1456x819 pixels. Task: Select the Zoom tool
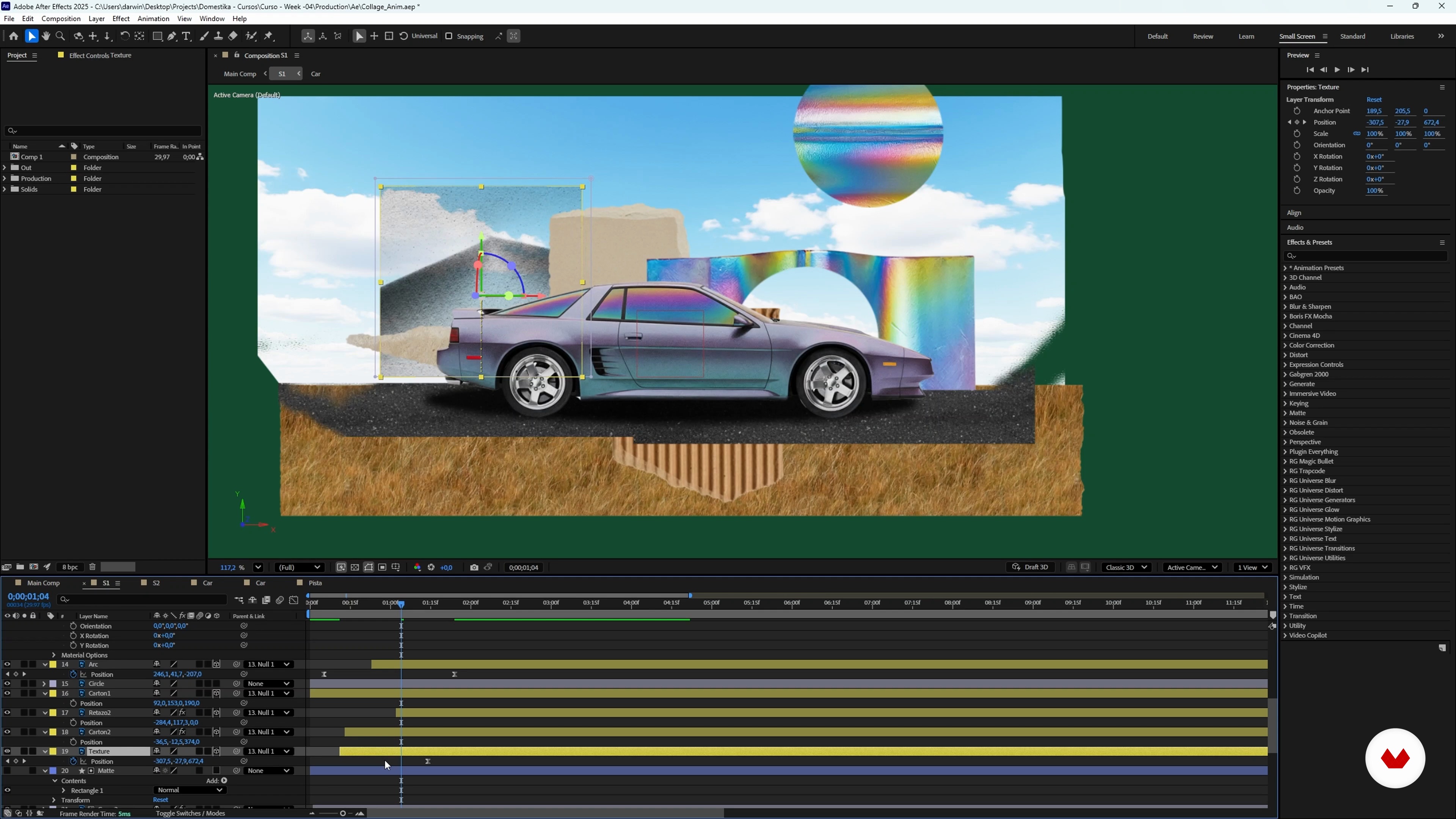61,36
